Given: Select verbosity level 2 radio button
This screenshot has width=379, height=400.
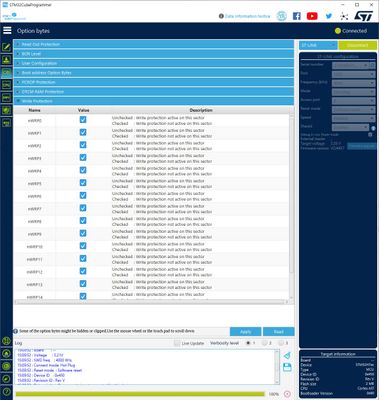Looking at the screenshot, I should point(264,343).
